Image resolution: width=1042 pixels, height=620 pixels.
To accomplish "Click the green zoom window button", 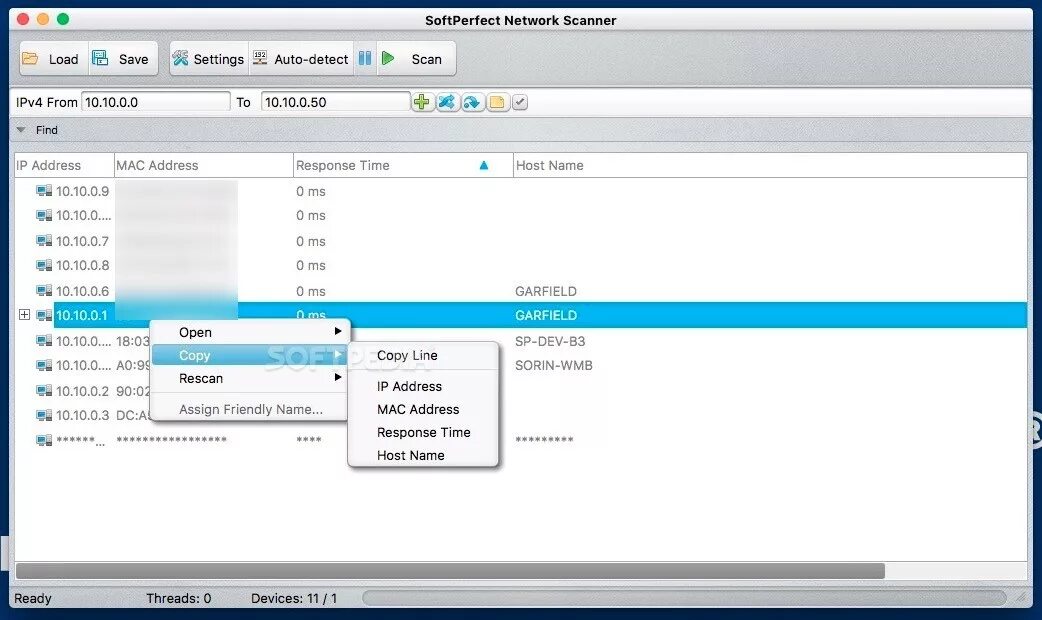I will point(63,19).
